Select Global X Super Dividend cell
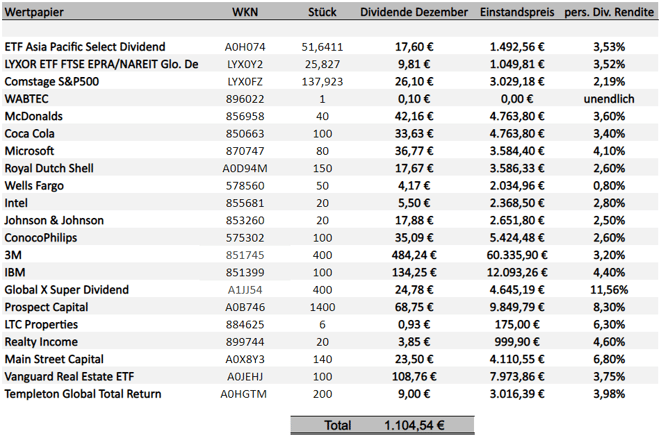 67,290
